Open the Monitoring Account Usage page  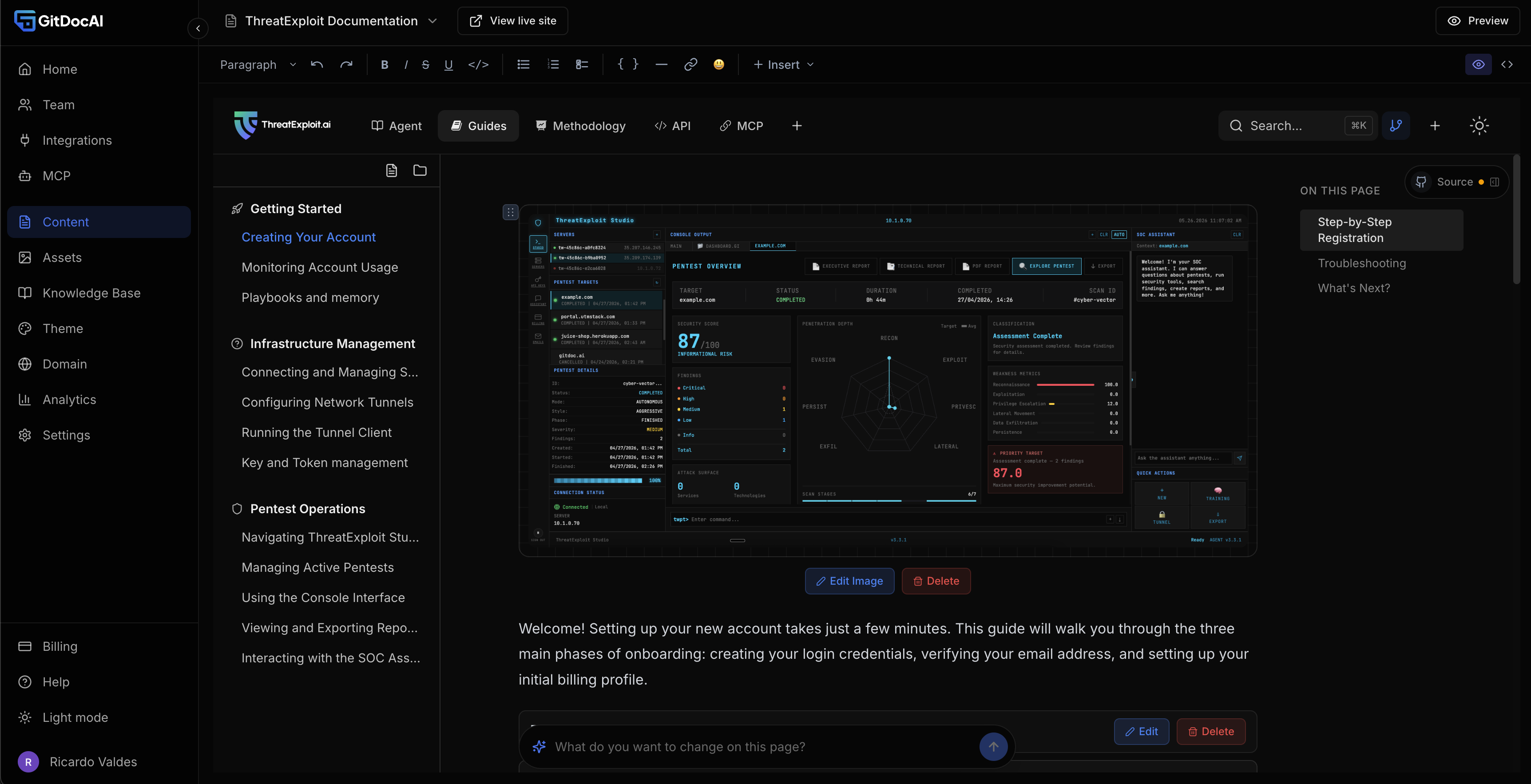320,268
